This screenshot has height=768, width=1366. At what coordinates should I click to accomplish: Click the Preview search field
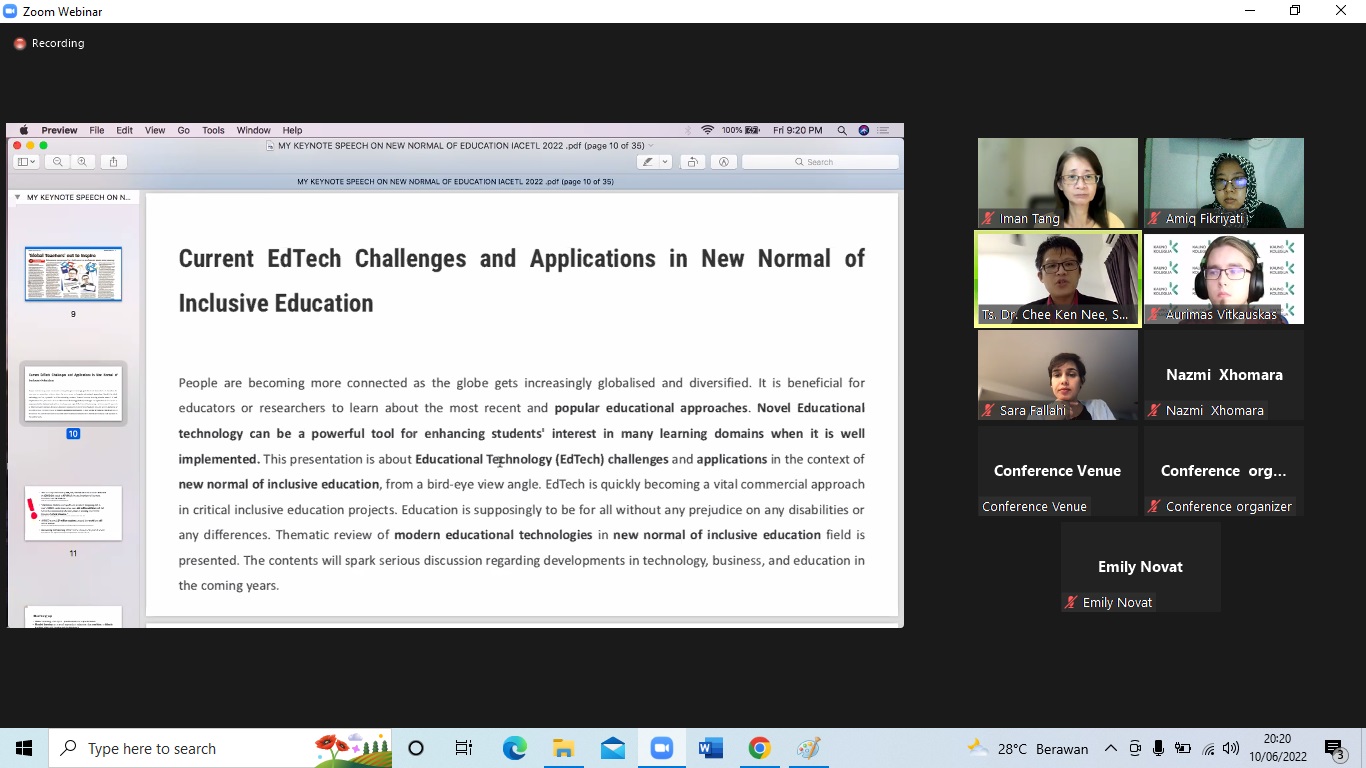point(820,162)
